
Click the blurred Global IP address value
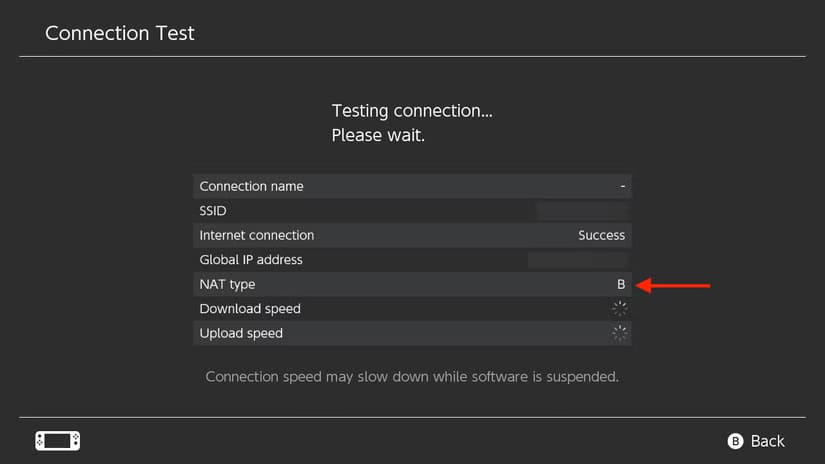click(x=578, y=260)
